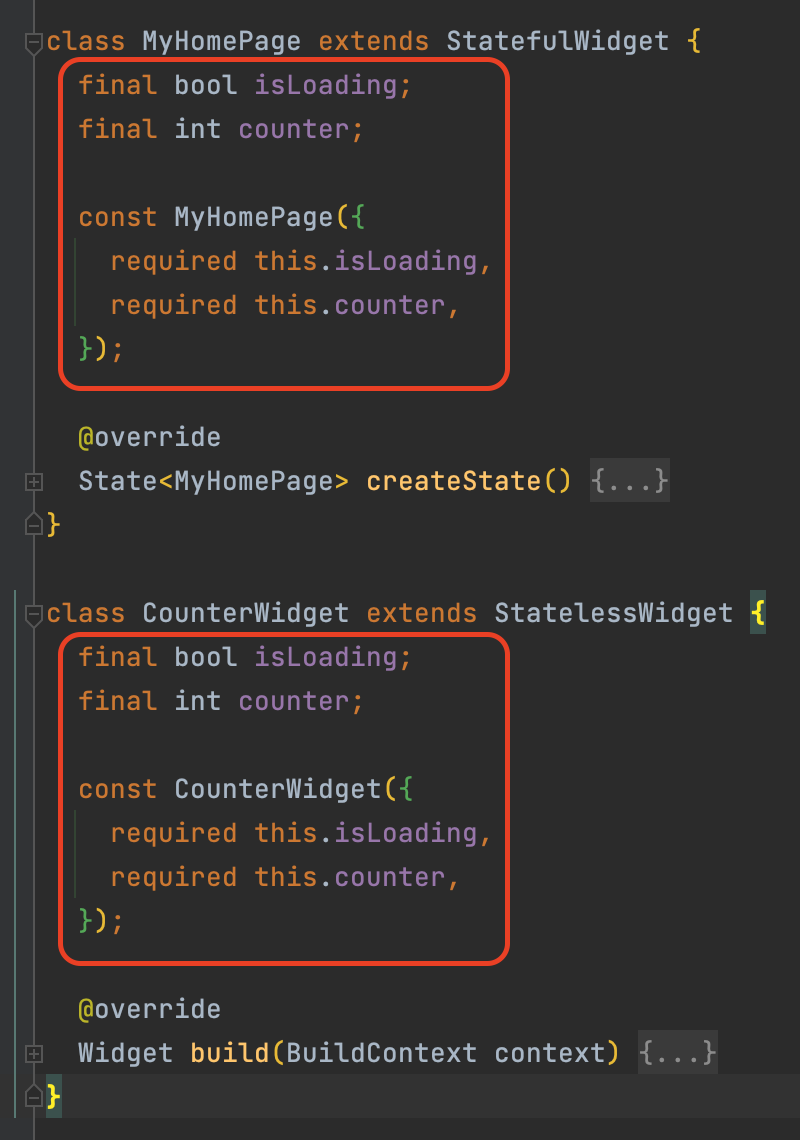800x1140 pixels.
Task: Click the @override annotation above createState
Action: 150,436
